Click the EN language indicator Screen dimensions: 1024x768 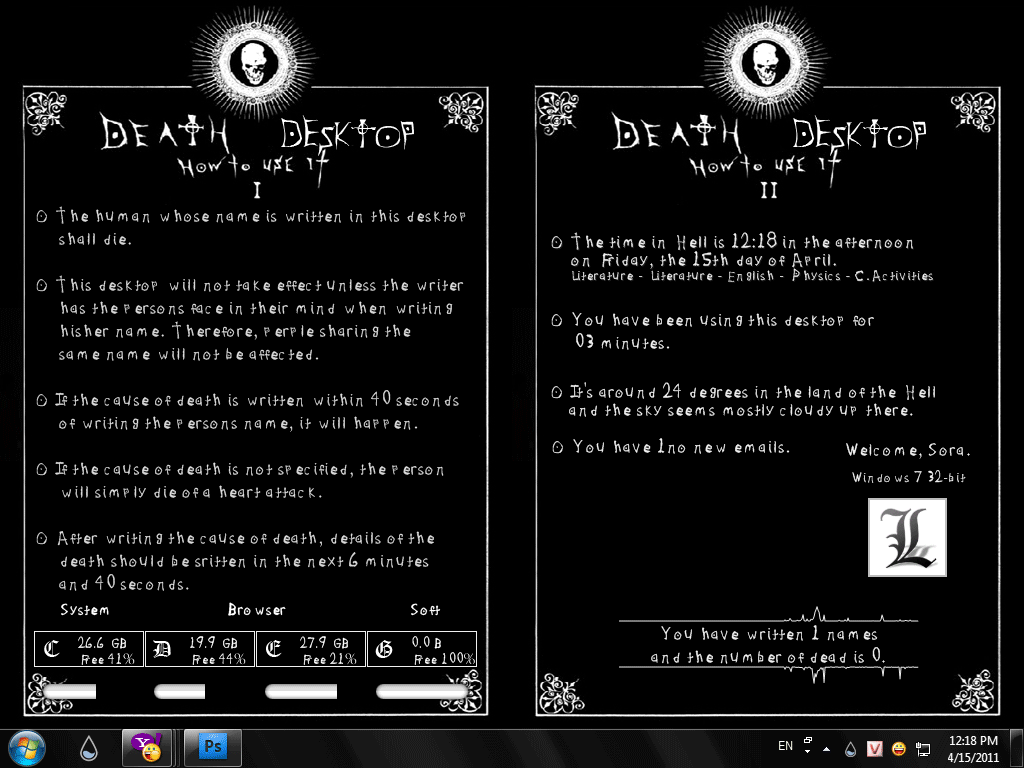pyautogui.click(x=786, y=746)
